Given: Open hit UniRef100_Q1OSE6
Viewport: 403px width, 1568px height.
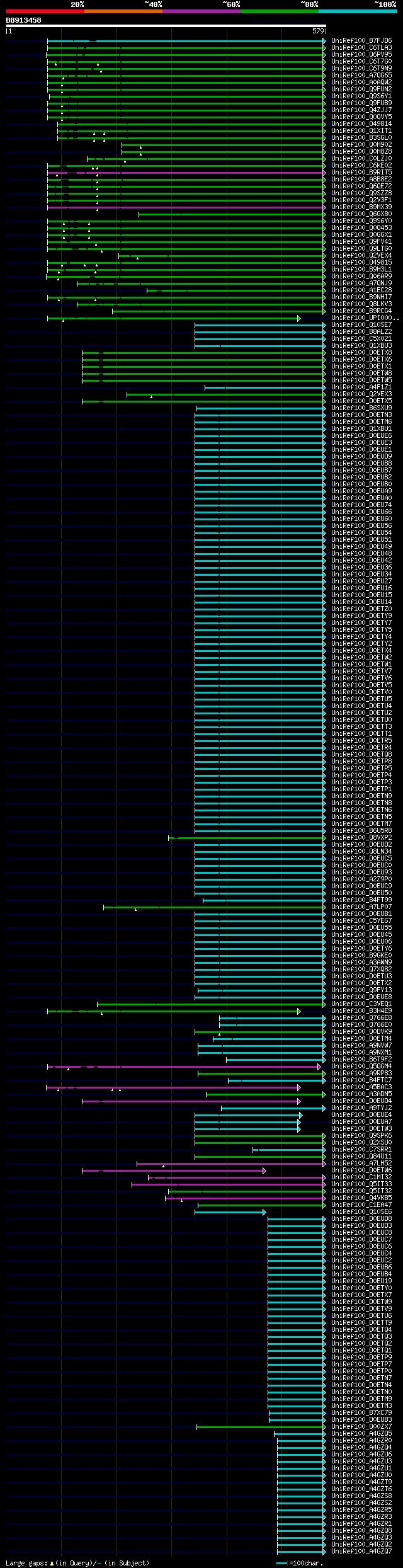Looking at the screenshot, I should (x=361, y=1212).
